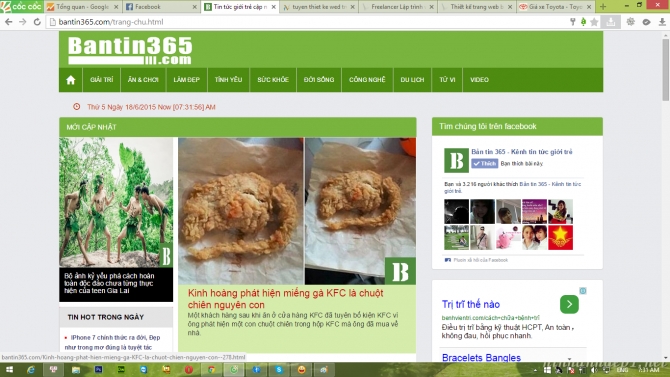Open Bracelets Bangles ad link
The image size is (670, 377).
pos(481,358)
